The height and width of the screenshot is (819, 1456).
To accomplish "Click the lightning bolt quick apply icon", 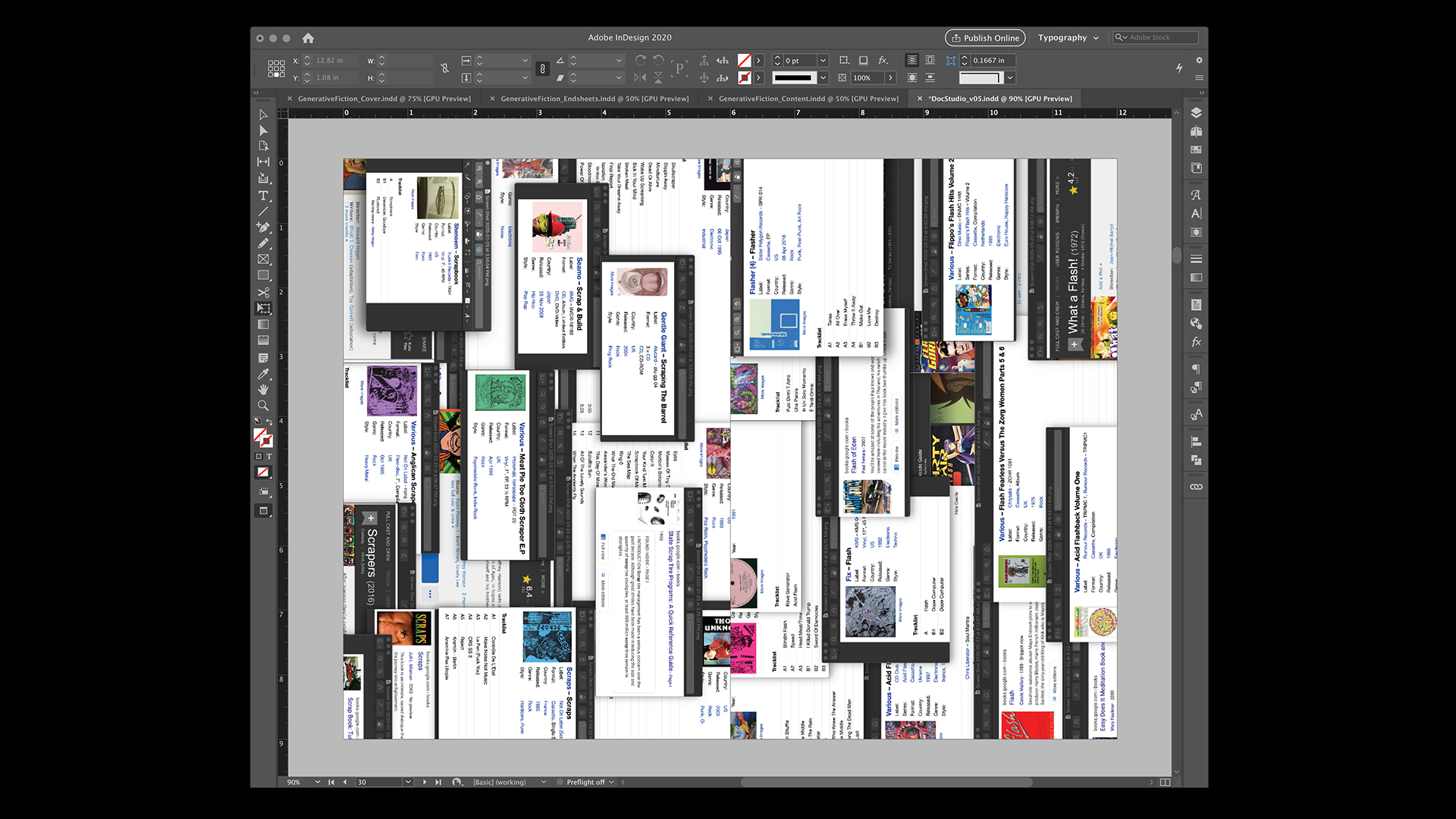I will pyautogui.click(x=1179, y=68).
